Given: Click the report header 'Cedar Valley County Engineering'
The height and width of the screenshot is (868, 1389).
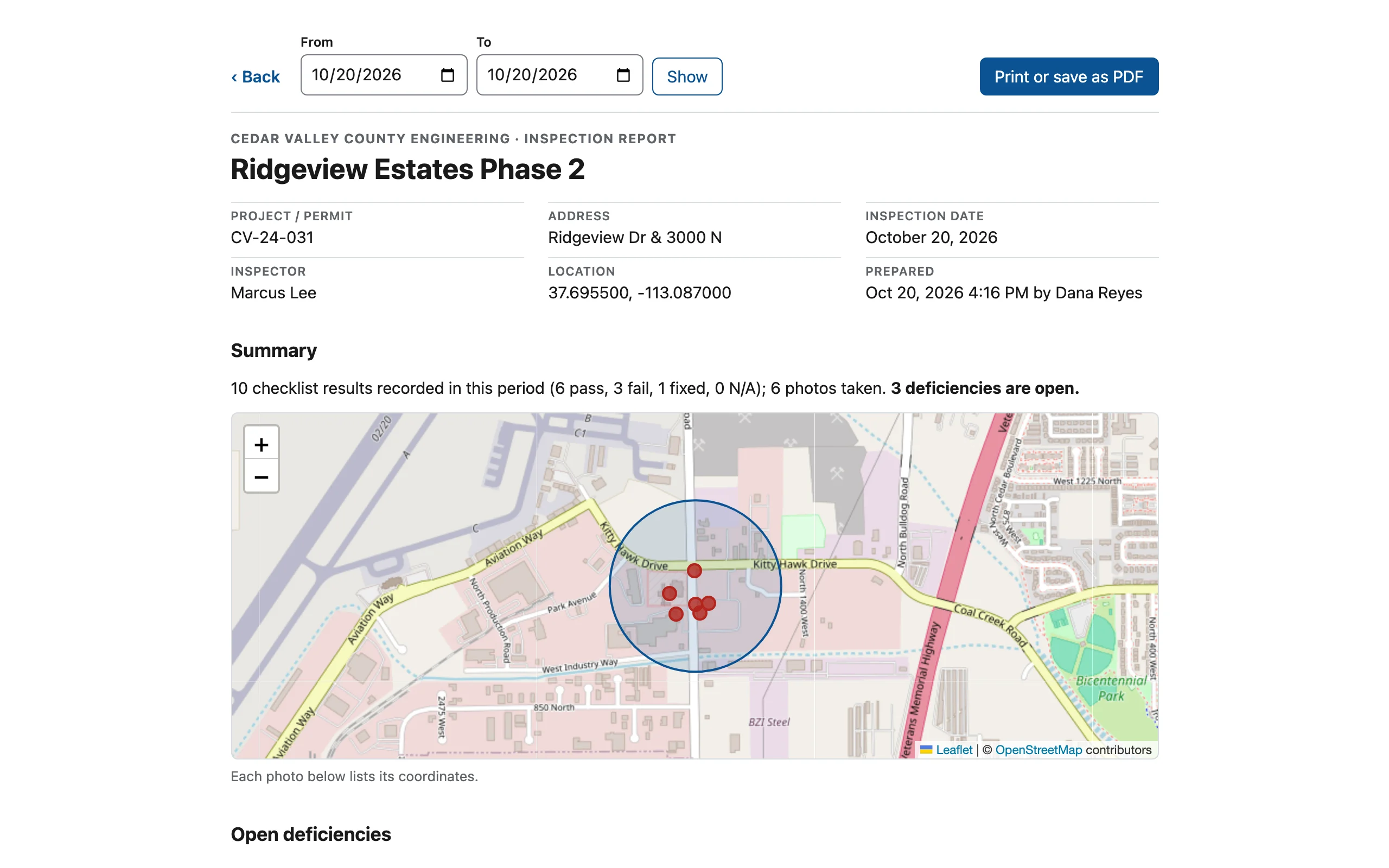Looking at the screenshot, I should 370,139.
